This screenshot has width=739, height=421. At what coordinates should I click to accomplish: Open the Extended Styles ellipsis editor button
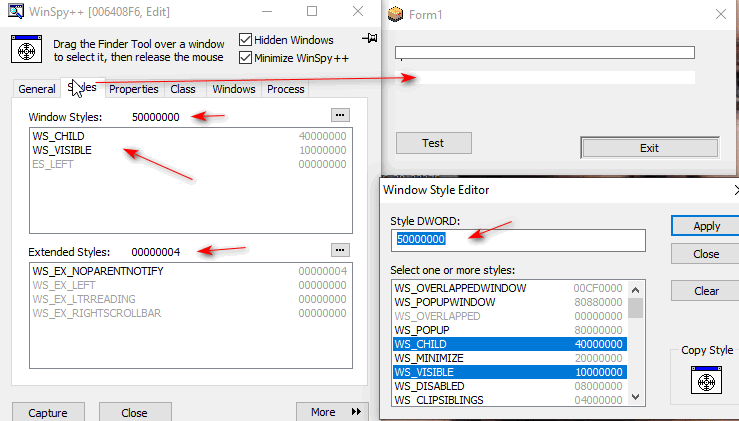pyautogui.click(x=340, y=250)
